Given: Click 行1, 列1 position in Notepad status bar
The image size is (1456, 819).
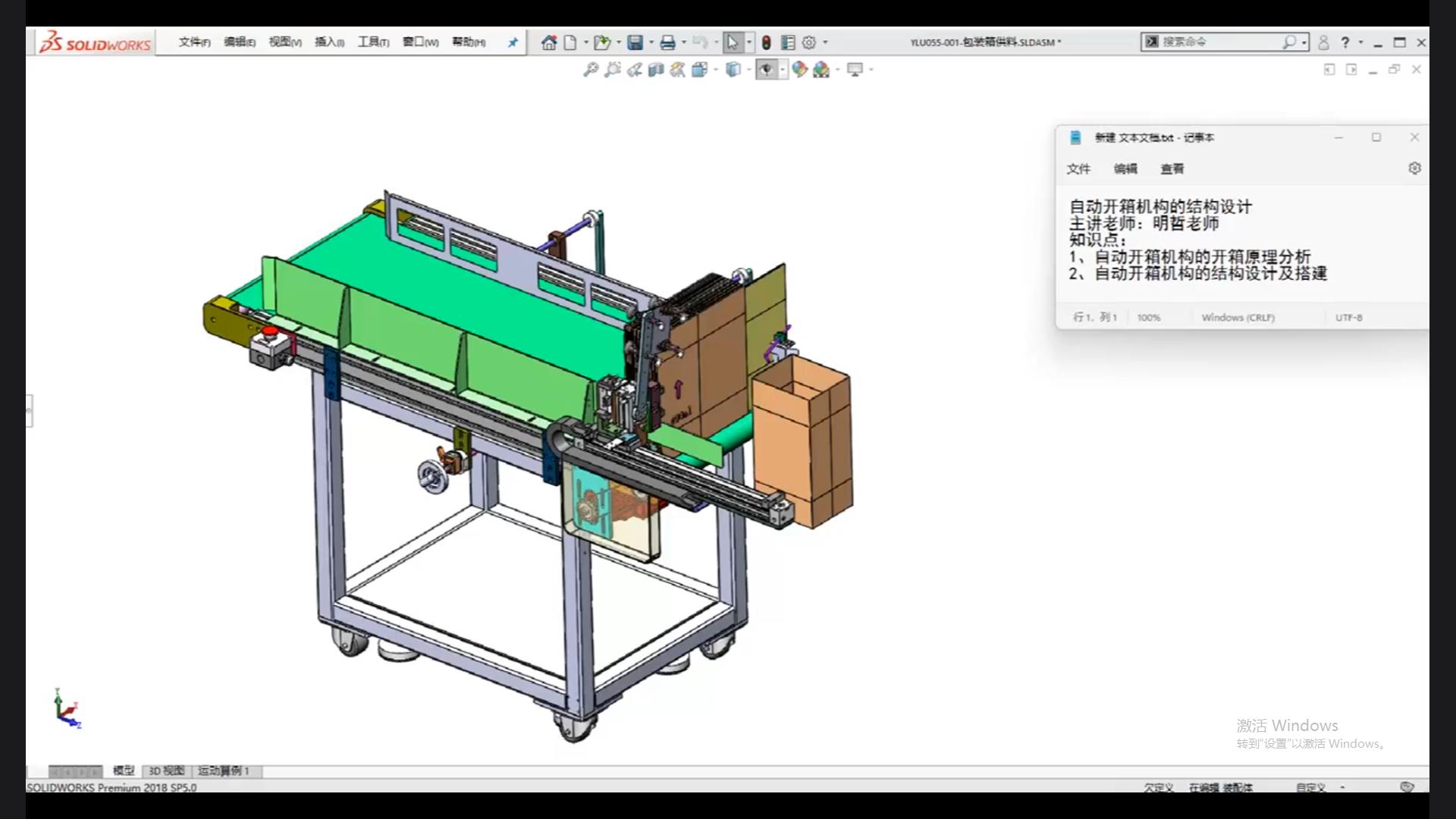Looking at the screenshot, I should 1095,318.
